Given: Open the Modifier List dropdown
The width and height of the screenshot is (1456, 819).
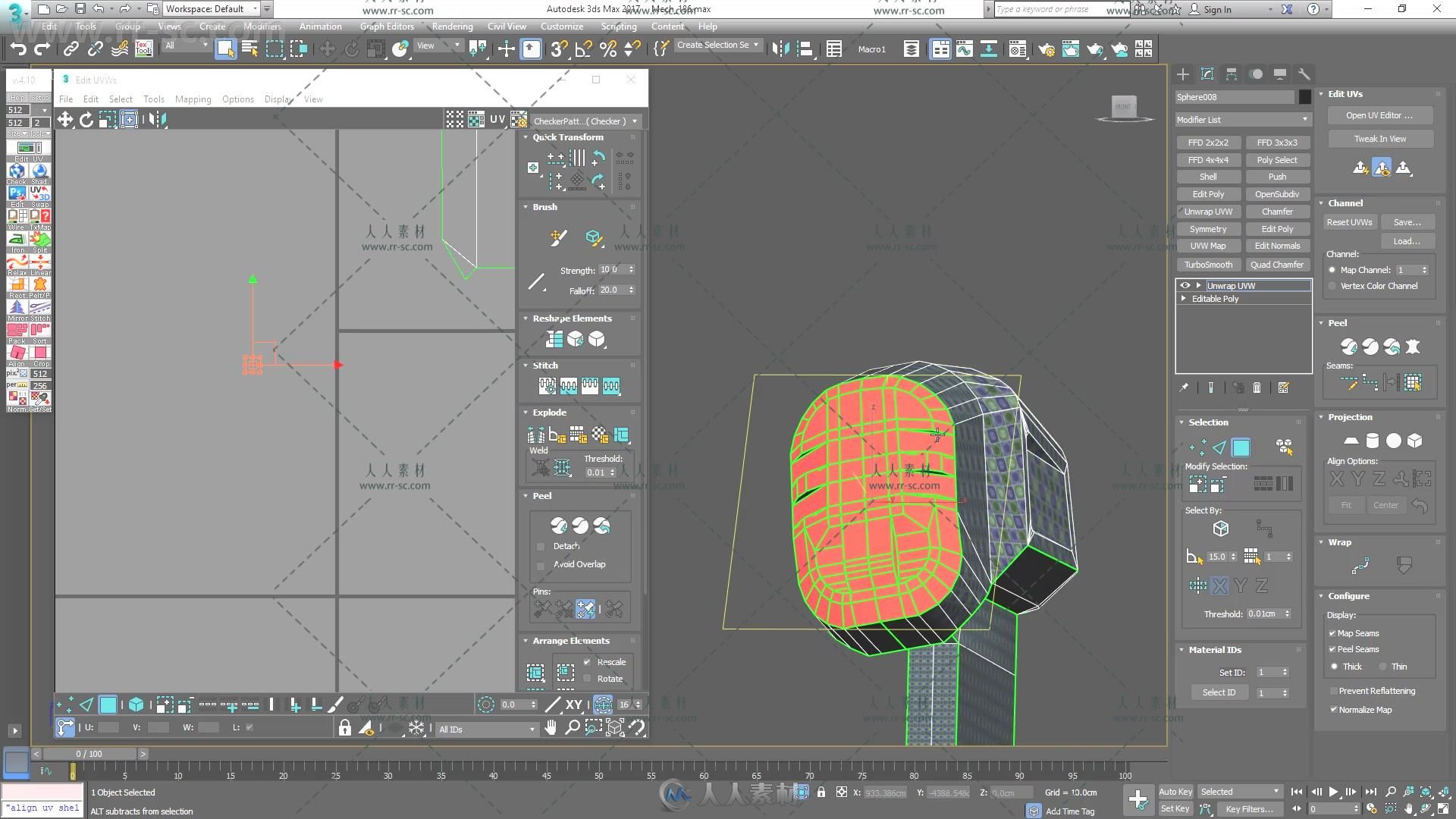Looking at the screenshot, I should tap(1242, 120).
